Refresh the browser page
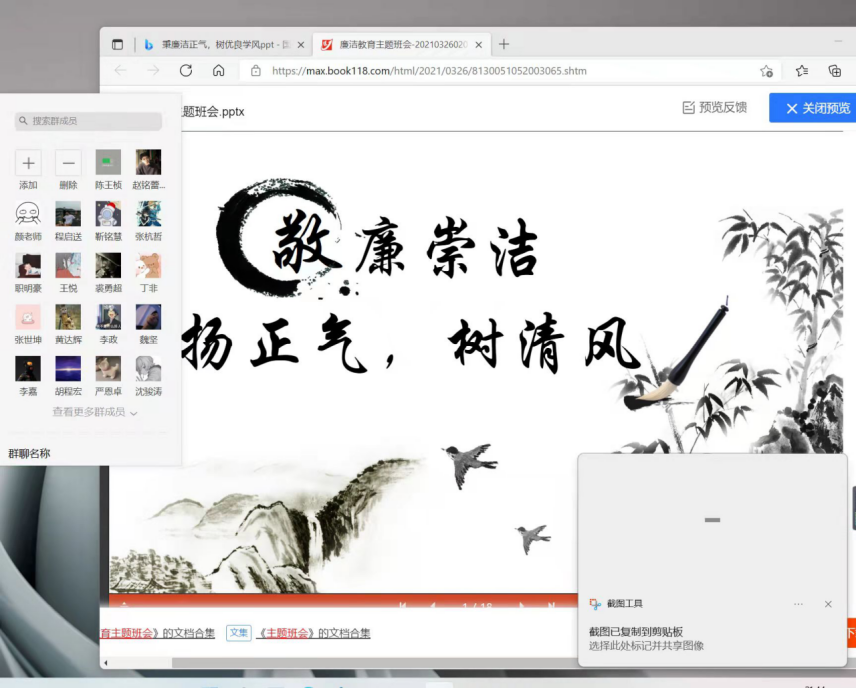Viewport: 857px width, 688px height. click(185, 71)
